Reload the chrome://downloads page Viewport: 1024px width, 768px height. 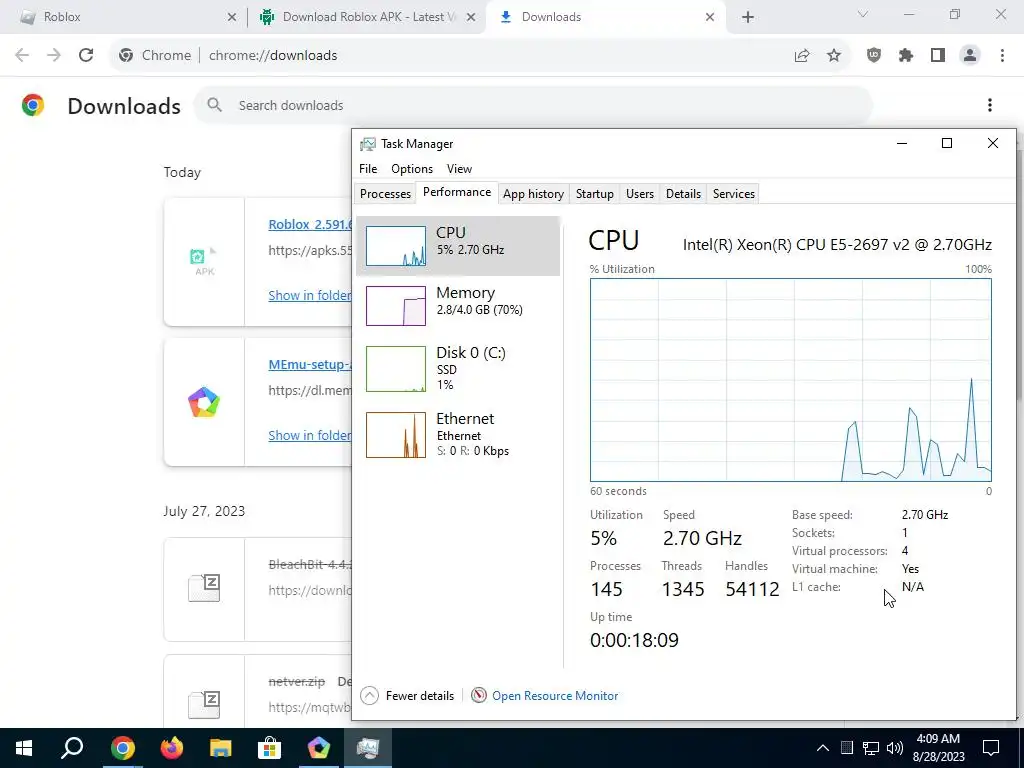86,56
